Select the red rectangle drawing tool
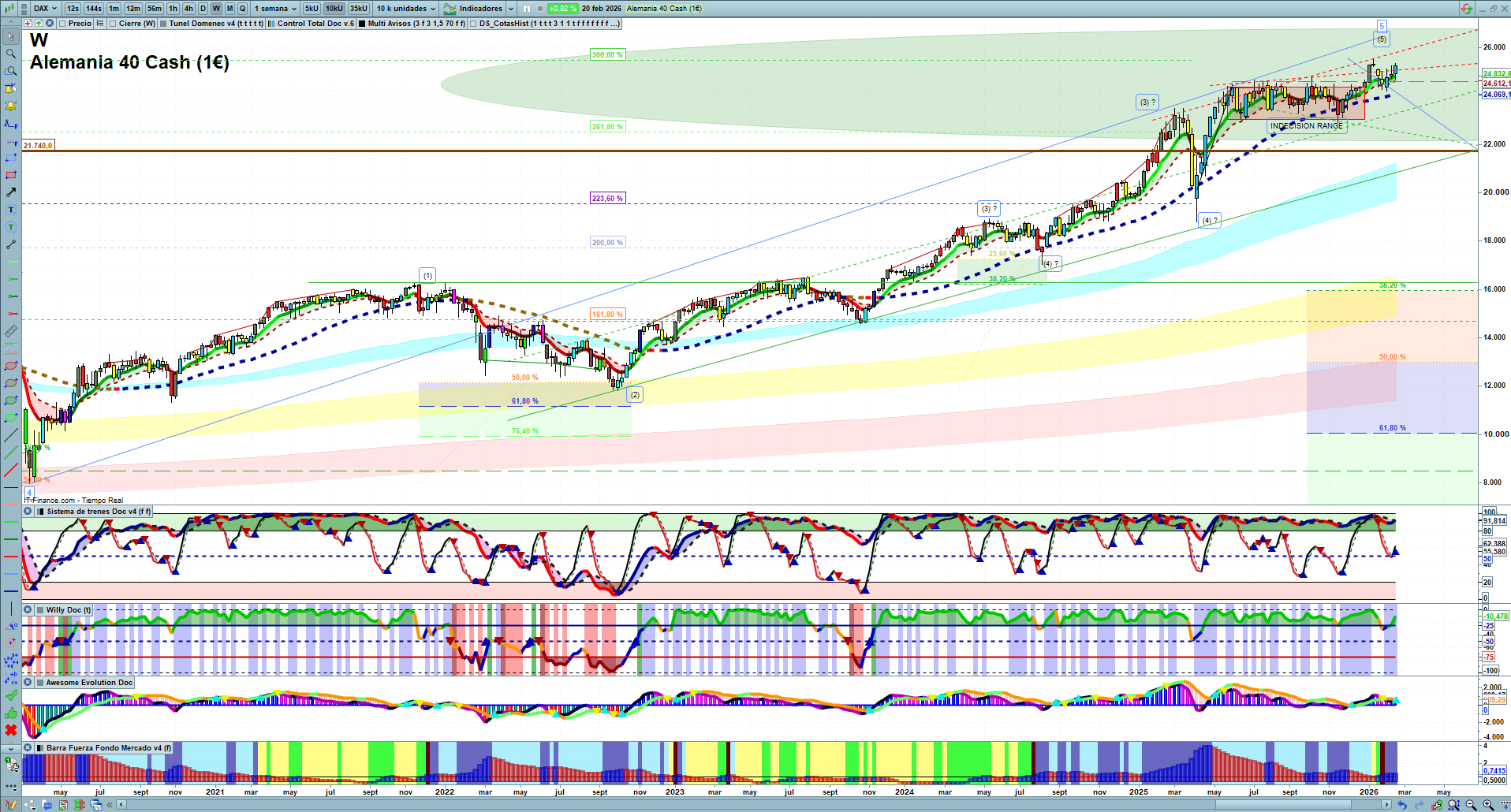The width and height of the screenshot is (1511, 812). point(11,175)
